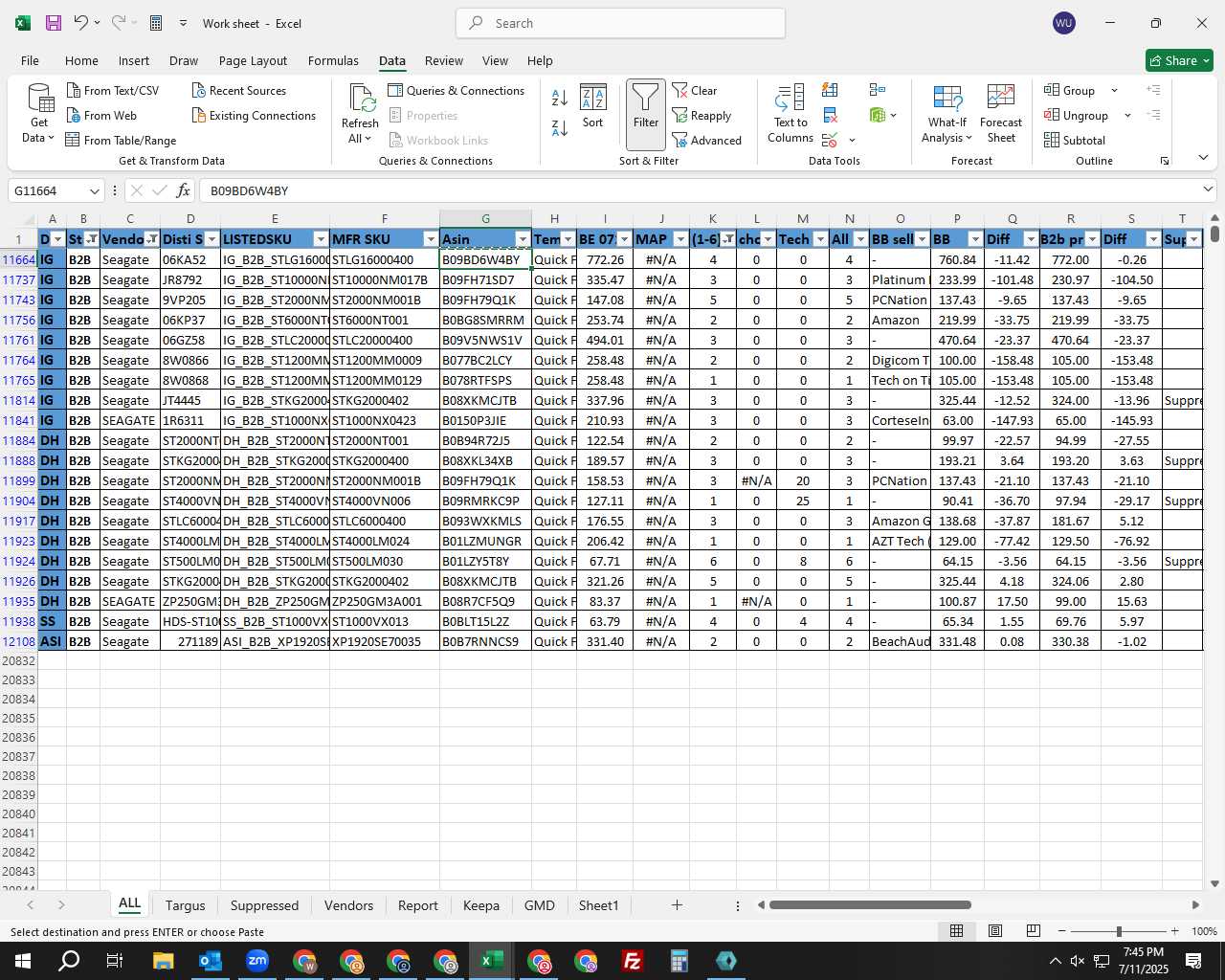Sort Z to A descending
This screenshot has width=1225, height=980.
560,127
